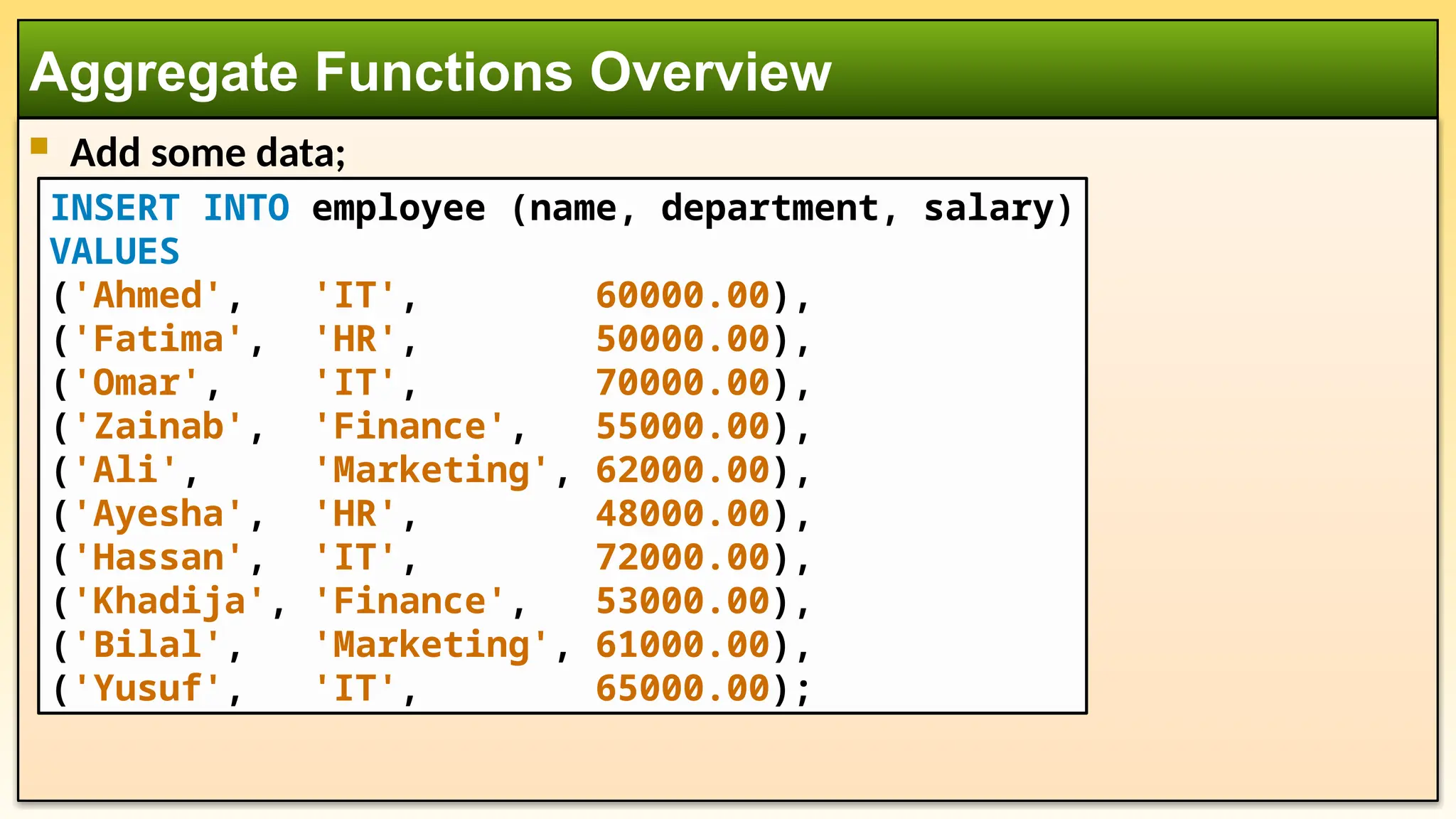Click the salary value 65000.00
This screenshot has width=1456, height=819.
point(683,689)
